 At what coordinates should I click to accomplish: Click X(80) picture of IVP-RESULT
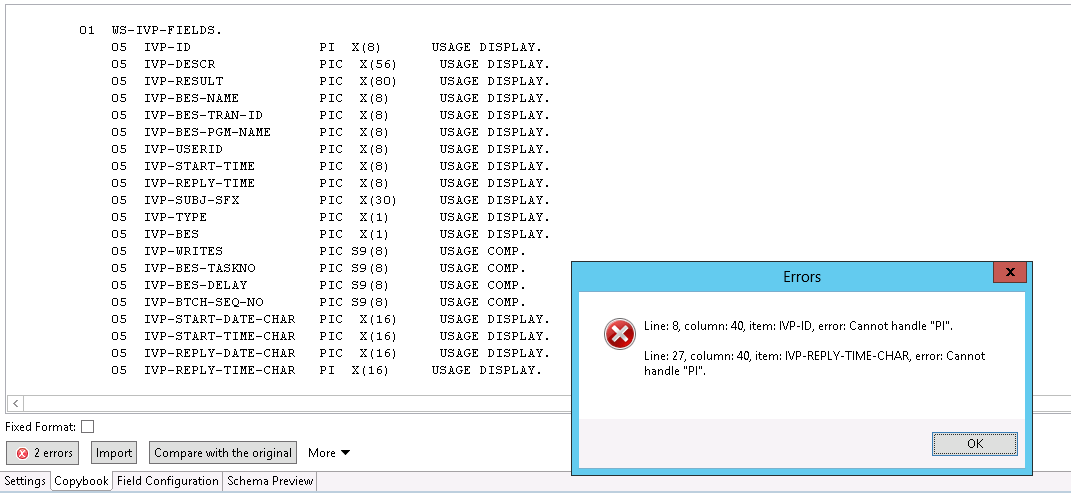pos(378,81)
